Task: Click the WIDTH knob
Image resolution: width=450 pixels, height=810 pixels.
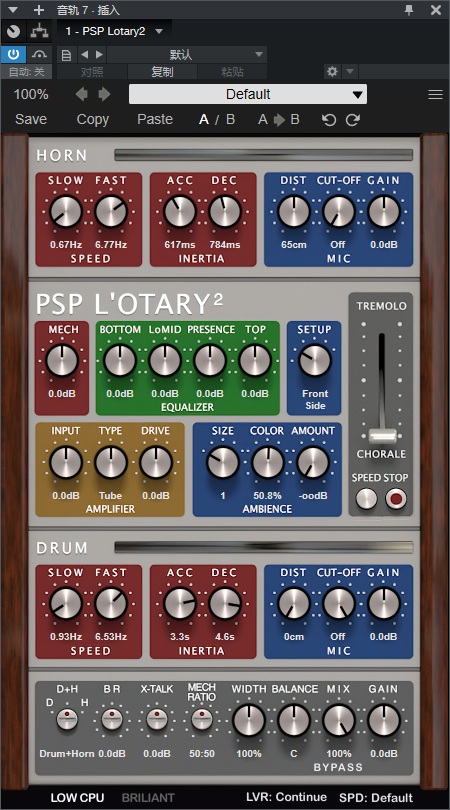Action: [x=249, y=721]
